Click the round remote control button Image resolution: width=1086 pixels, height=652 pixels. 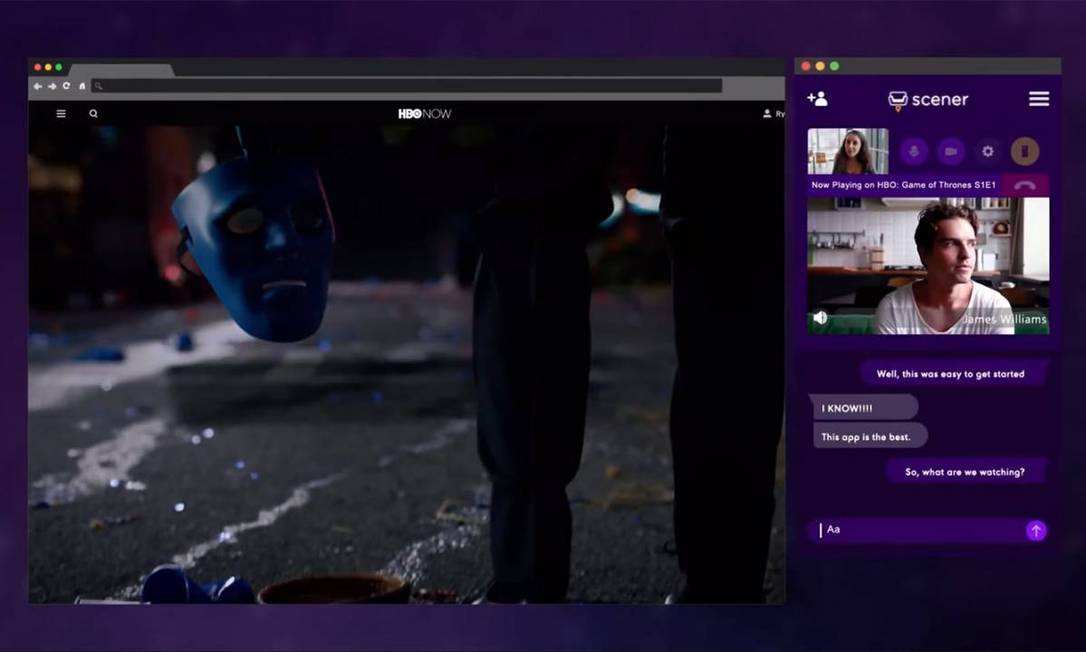tap(1025, 151)
